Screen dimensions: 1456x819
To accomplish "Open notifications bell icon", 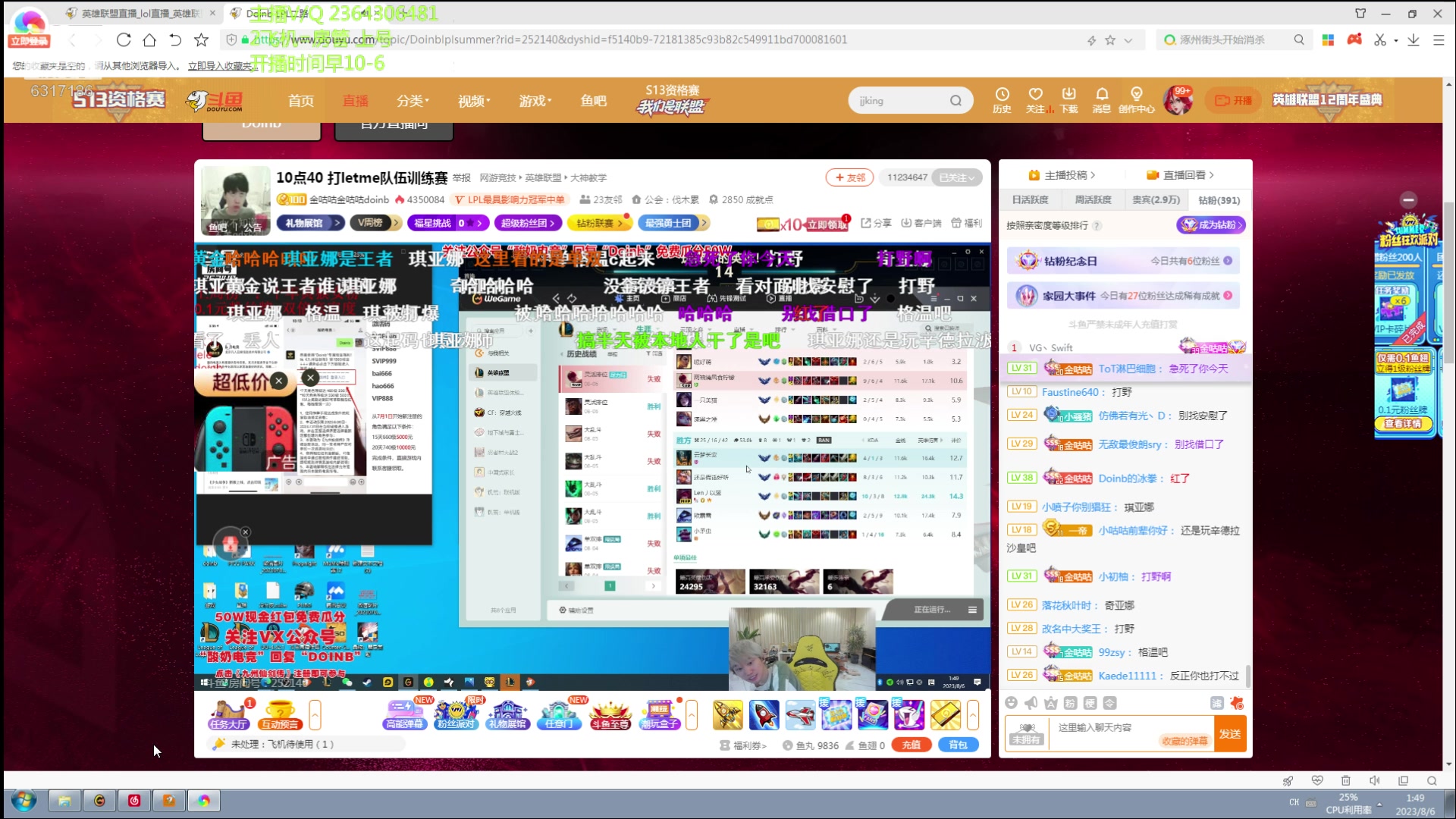I will click(x=1102, y=99).
